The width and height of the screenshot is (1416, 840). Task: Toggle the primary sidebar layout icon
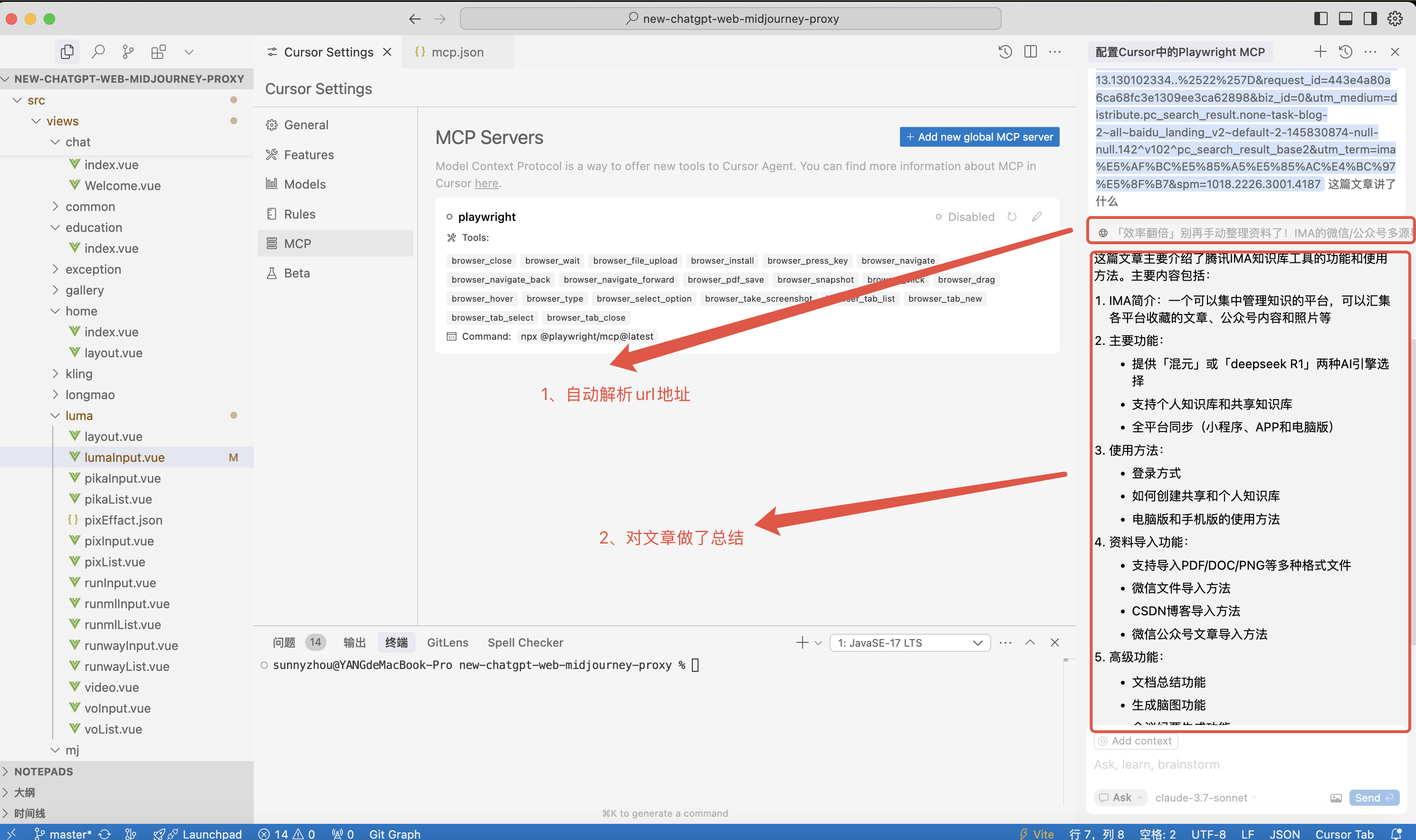coord(1320,19)
